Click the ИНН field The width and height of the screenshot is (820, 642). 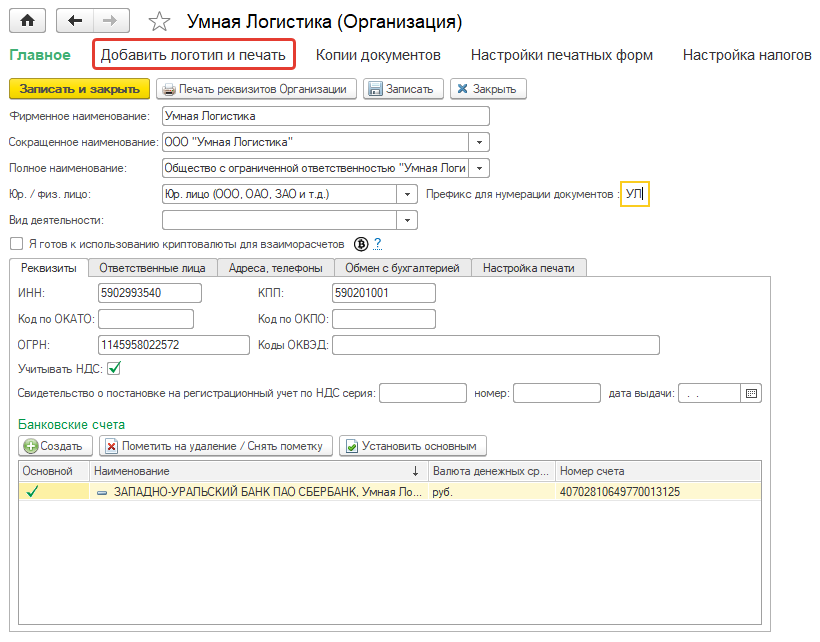click(x=150, y=293)
